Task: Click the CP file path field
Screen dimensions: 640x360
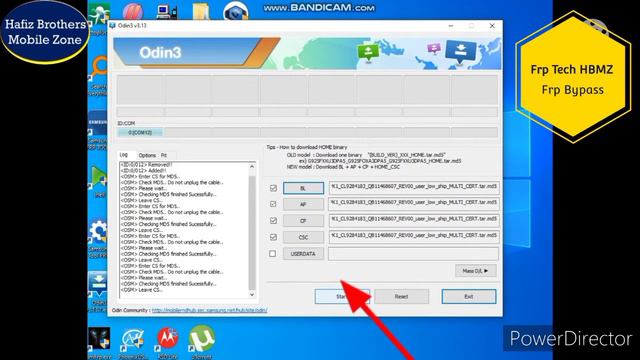Action: click(x=413, y=220)
